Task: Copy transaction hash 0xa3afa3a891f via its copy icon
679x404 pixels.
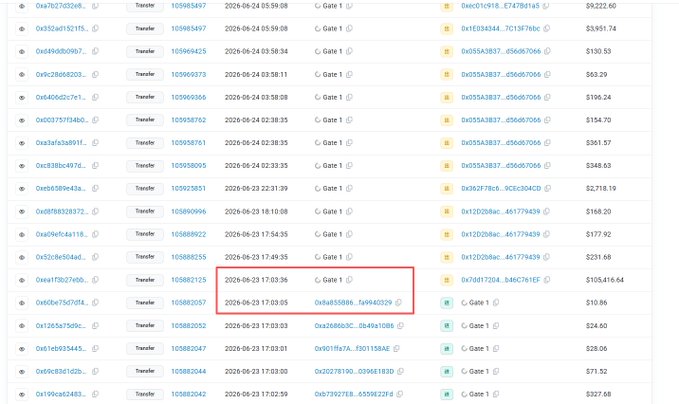Action: tap(95, 142)
